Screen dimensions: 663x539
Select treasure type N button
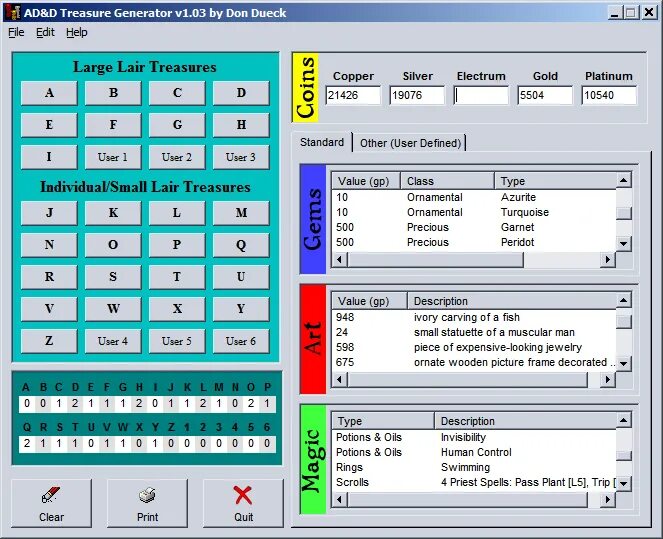point(49,245)
